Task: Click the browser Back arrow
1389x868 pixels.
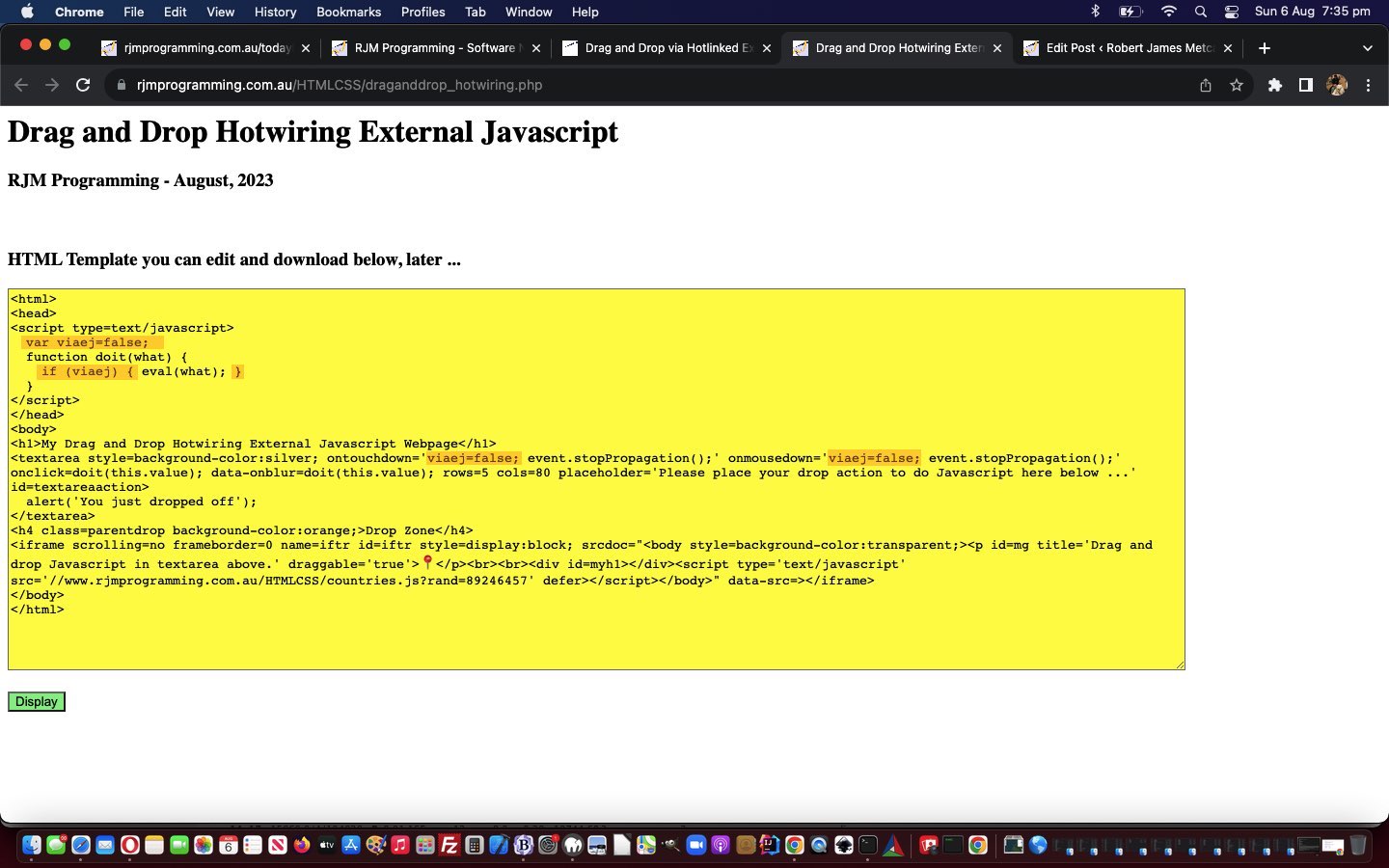Action: point(21,85)
